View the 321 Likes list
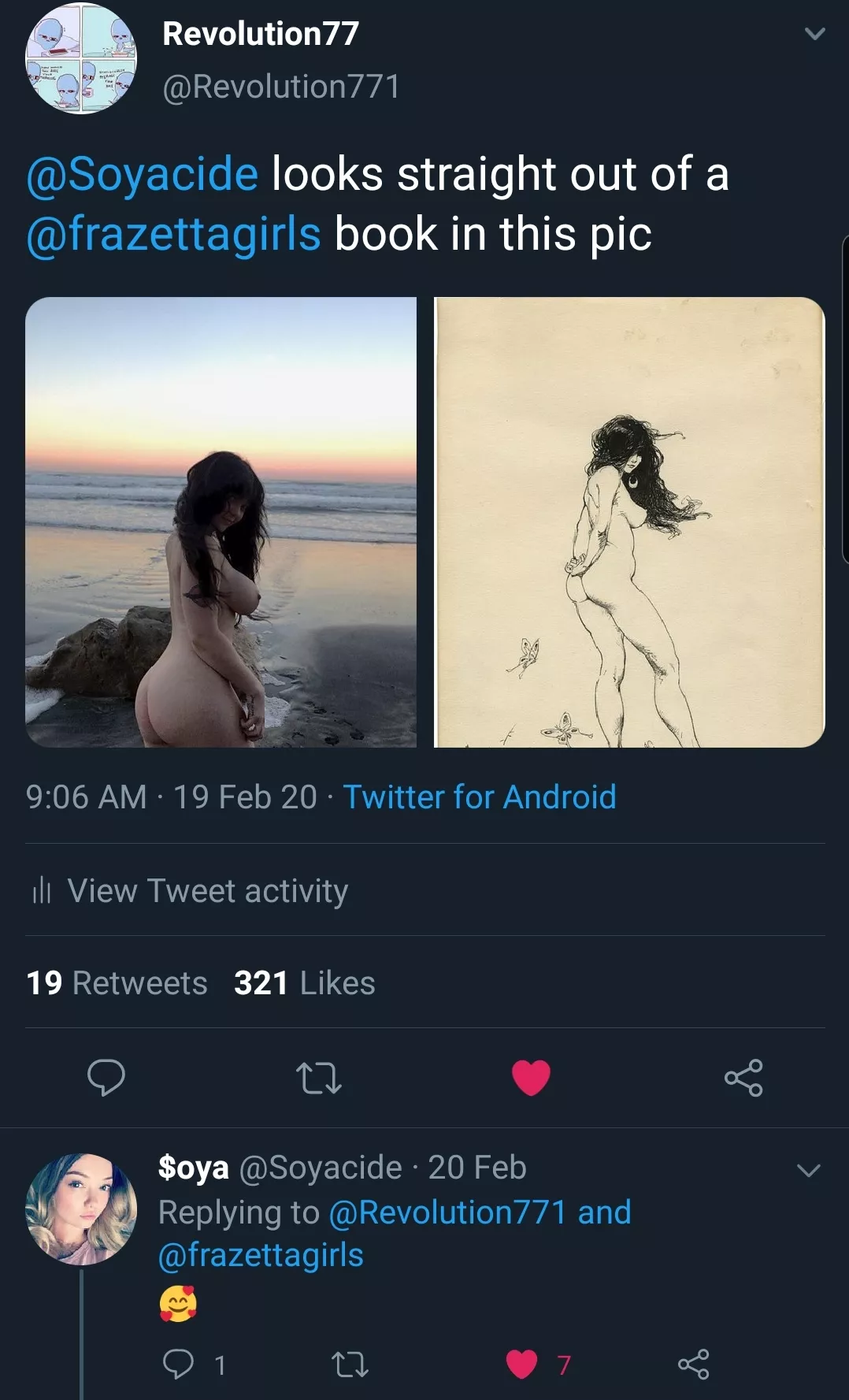 pyautogui.click(x=305, y=983)
